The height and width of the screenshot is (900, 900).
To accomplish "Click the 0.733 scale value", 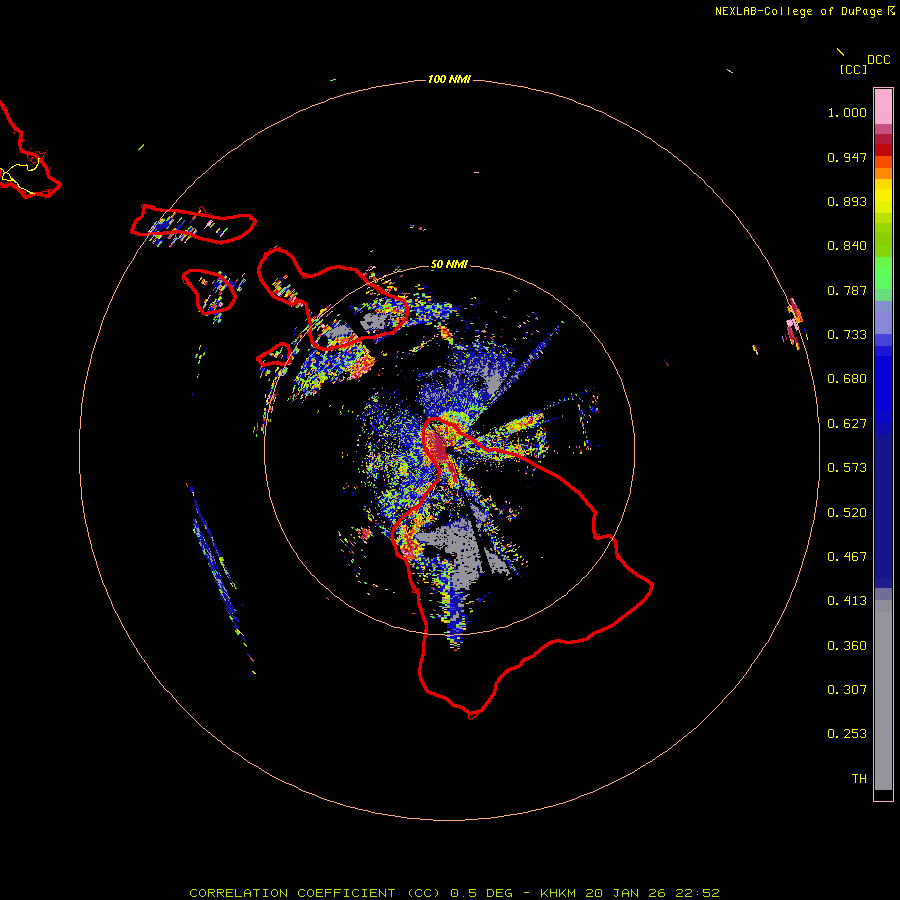I will (x=847, y=335).
